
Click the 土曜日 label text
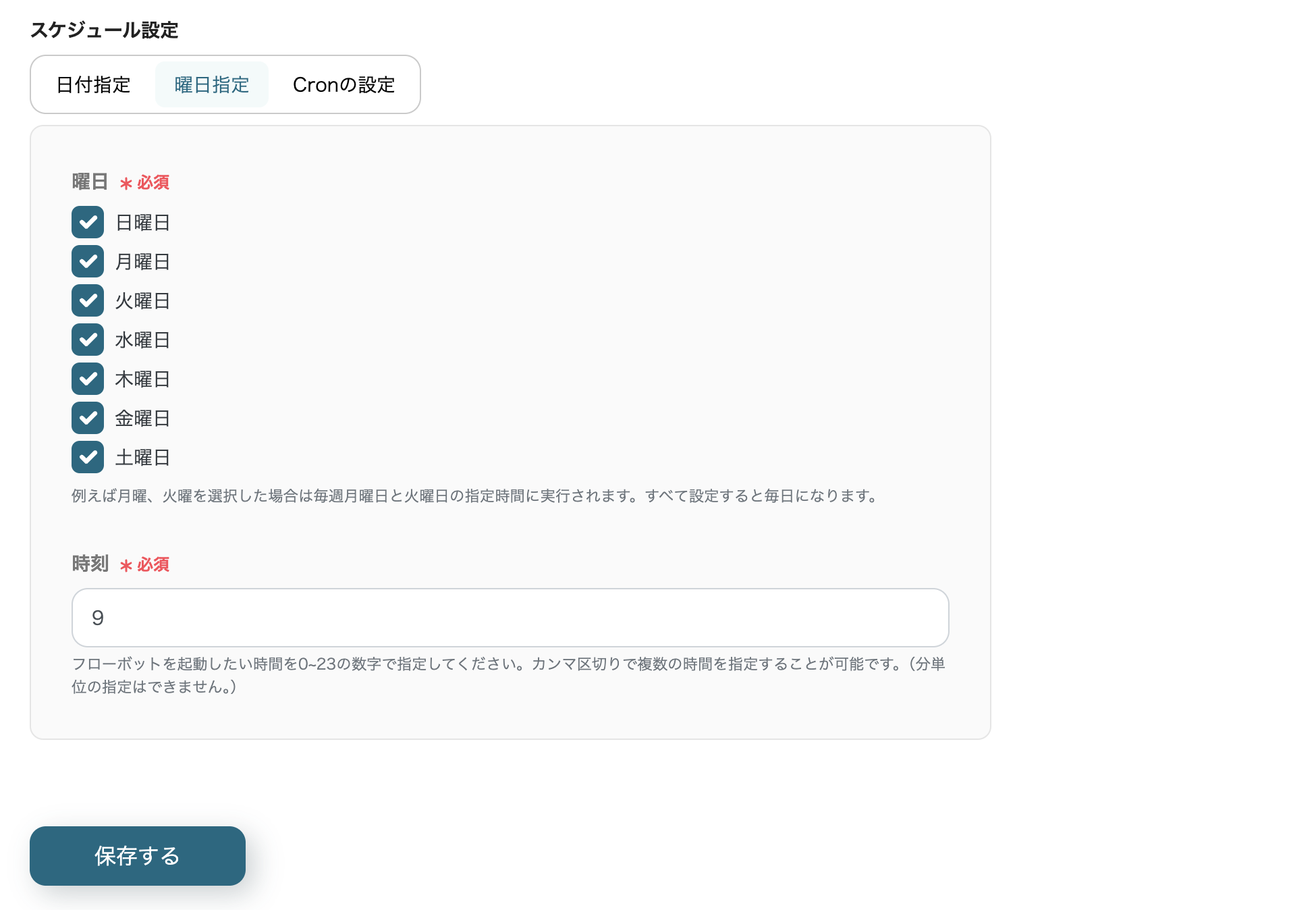(142, 458)
